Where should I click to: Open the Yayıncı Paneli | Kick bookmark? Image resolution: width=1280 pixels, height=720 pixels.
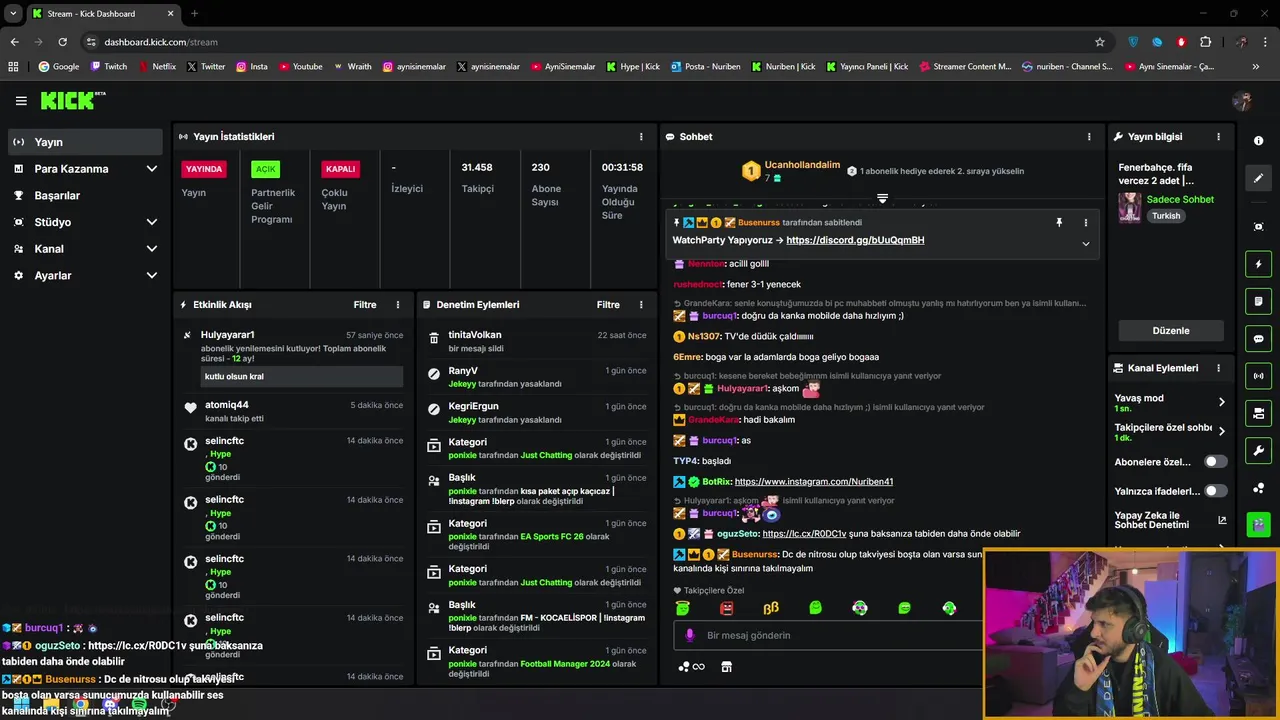pos(866,67)
